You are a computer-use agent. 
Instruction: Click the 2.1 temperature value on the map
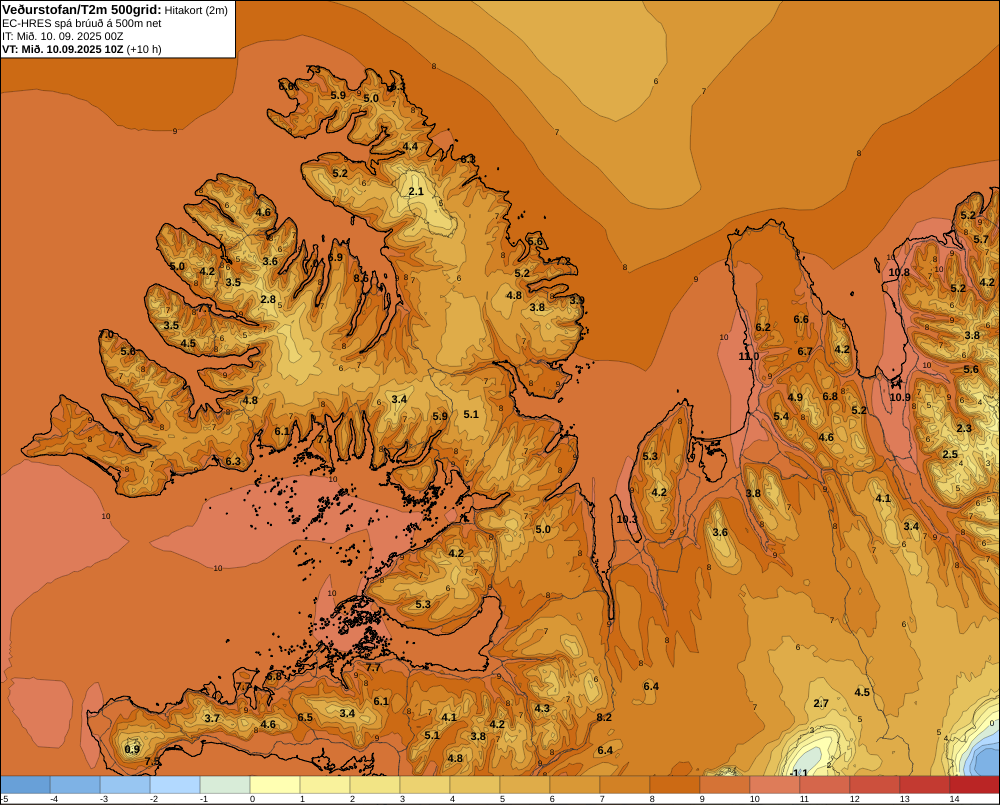coord(416,191)
